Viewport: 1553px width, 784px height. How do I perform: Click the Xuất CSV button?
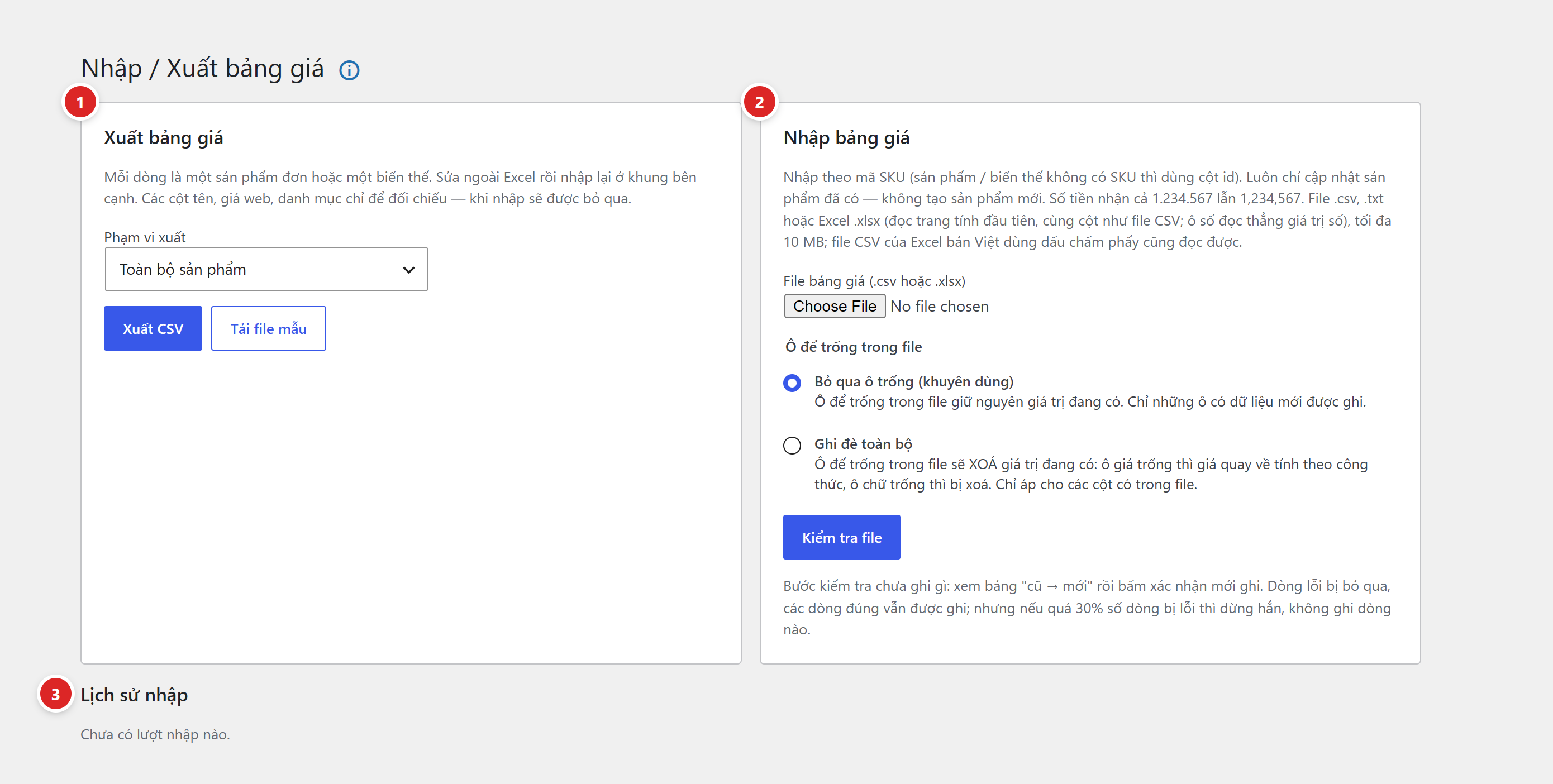point(153,328)
